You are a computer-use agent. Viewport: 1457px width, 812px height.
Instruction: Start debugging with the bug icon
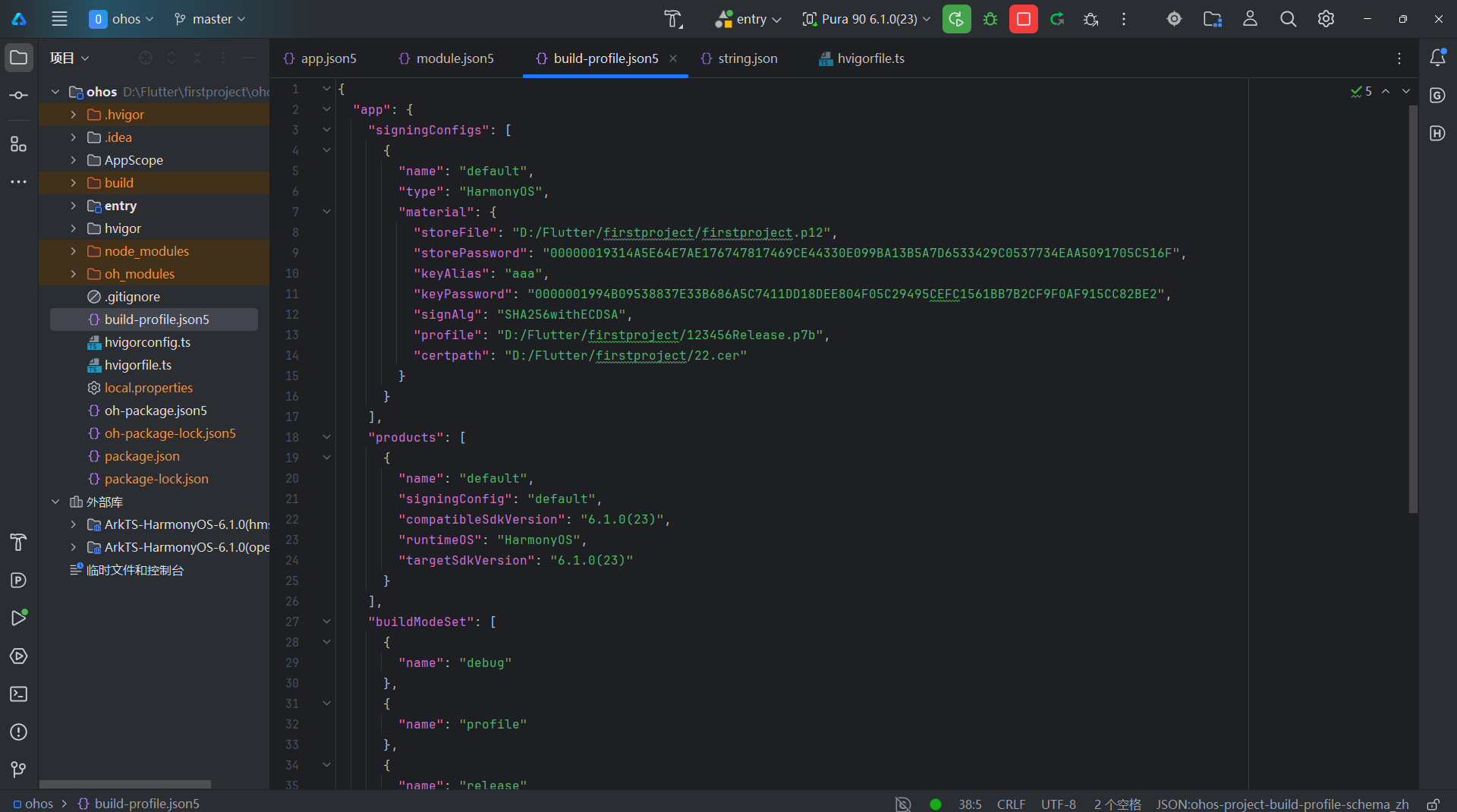990,19
